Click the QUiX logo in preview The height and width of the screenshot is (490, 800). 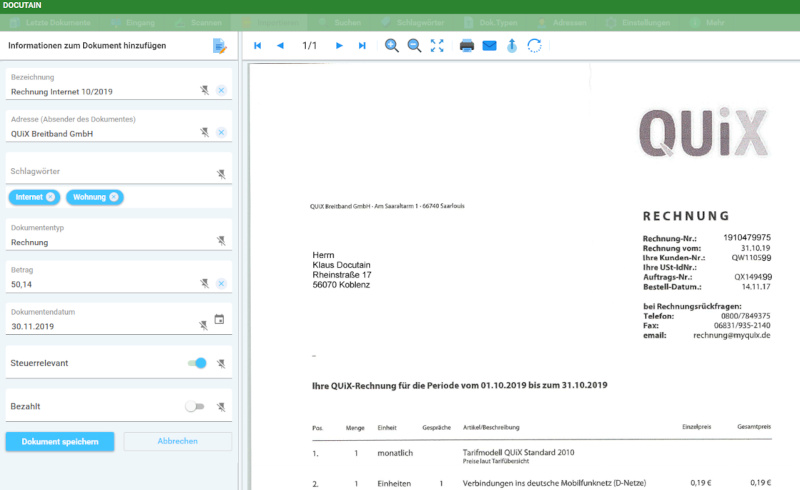(x=704, y=133)
